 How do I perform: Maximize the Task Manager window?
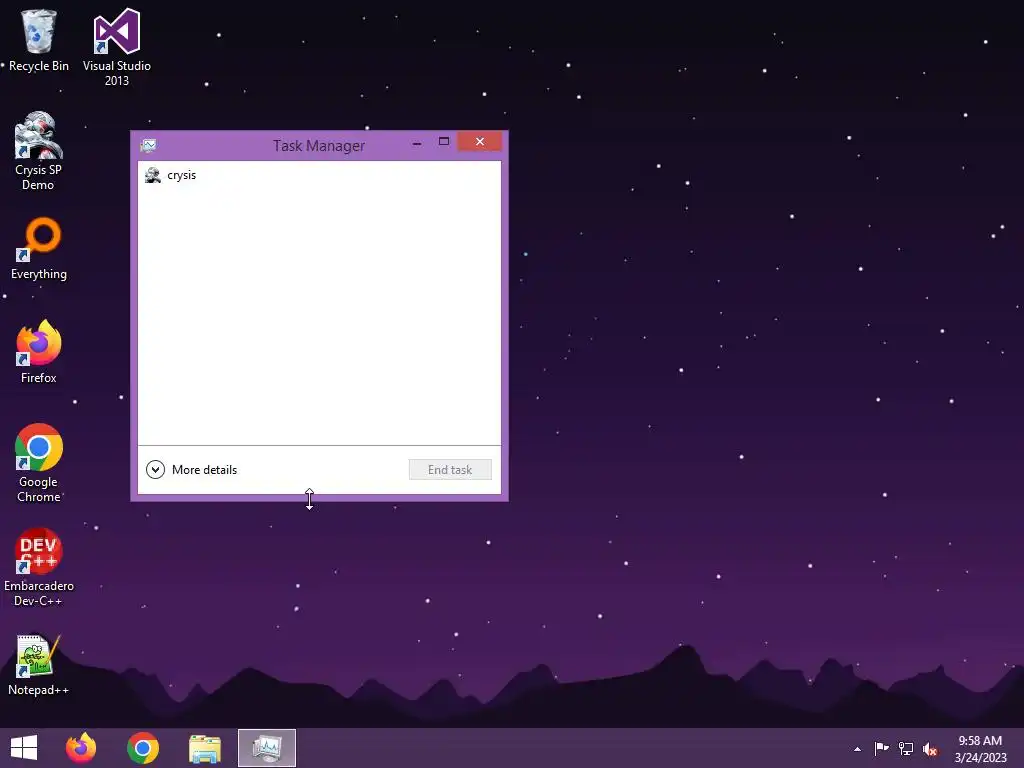click(x=444, y=142)
